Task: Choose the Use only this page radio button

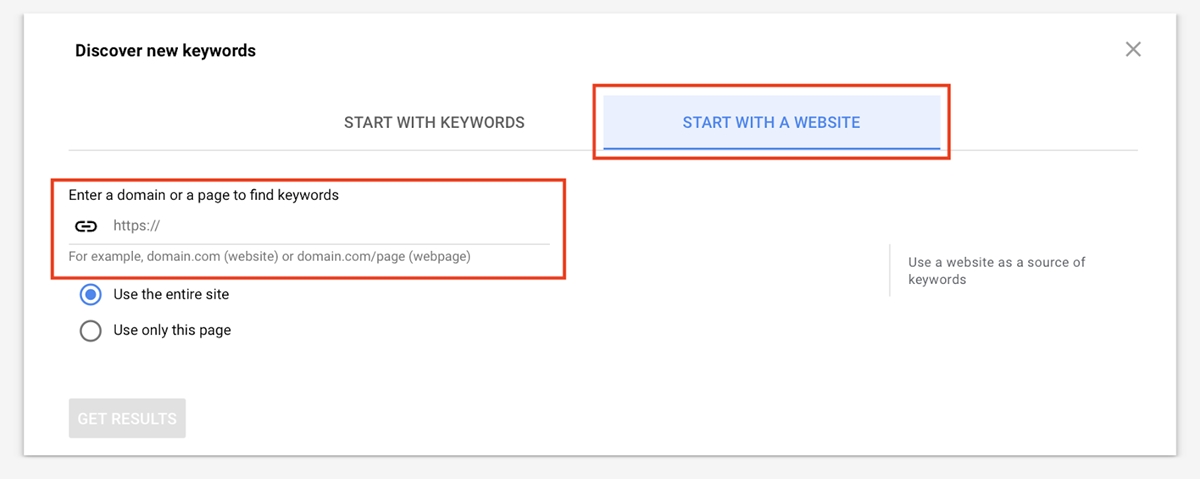Action: tap(91, 330)
